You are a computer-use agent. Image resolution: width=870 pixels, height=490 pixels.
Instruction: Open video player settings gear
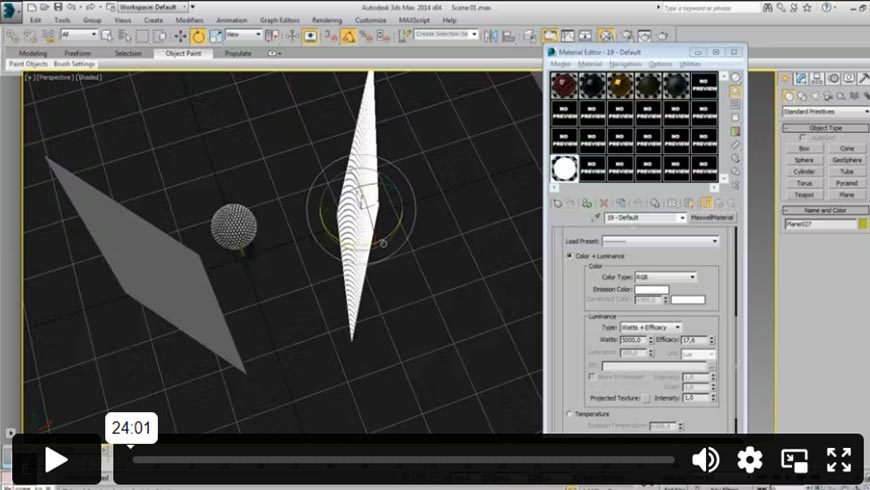(750, 460)
